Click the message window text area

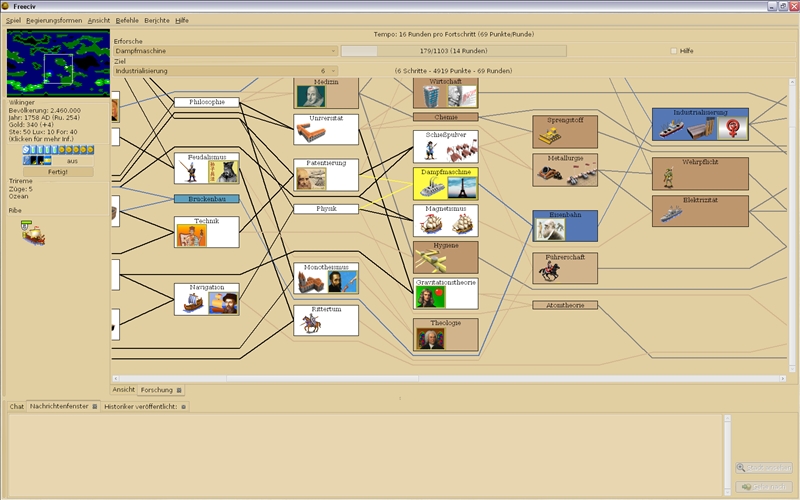tap(365, 454)
